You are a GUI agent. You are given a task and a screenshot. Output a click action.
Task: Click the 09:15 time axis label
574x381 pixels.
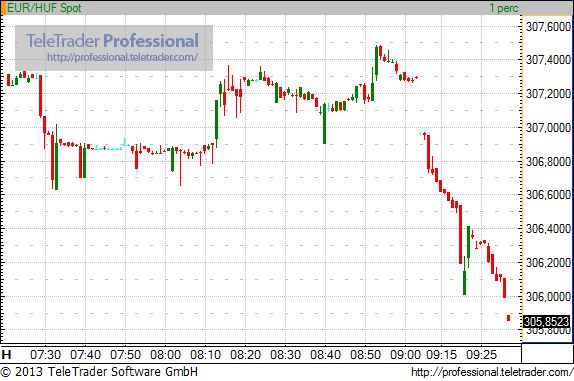[441, 355]
